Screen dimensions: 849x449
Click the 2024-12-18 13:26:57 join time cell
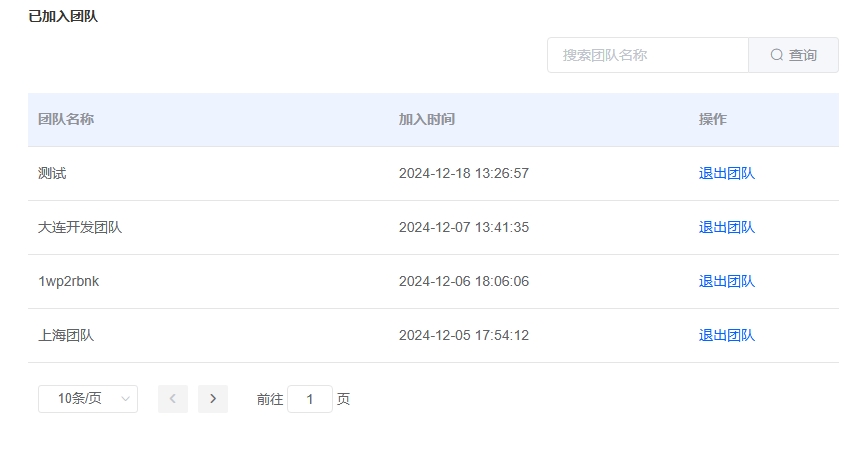(x=464, y=173)
